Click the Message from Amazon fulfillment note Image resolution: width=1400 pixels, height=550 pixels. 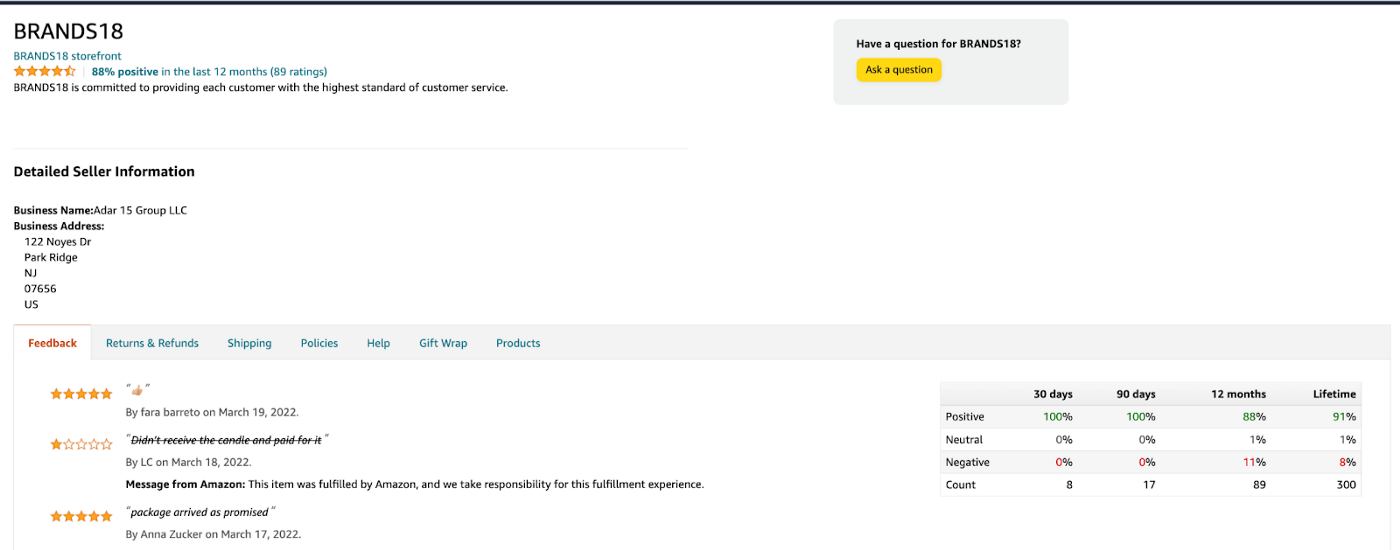click(415, 484)
